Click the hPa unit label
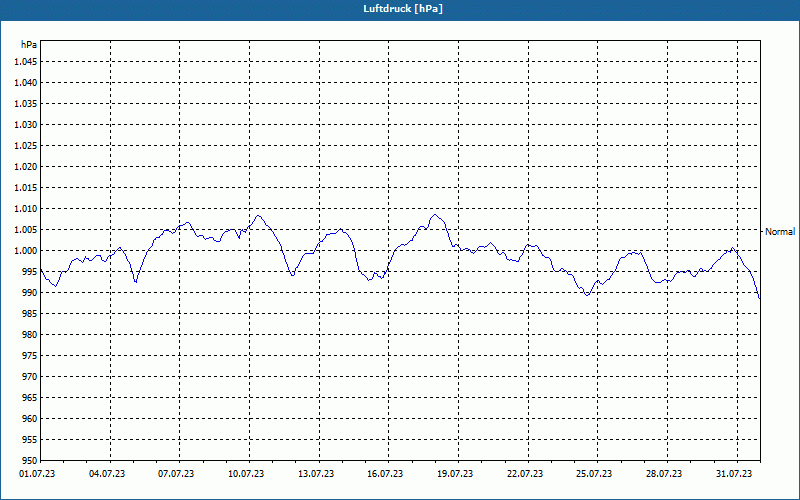 [x=29, y=45]
